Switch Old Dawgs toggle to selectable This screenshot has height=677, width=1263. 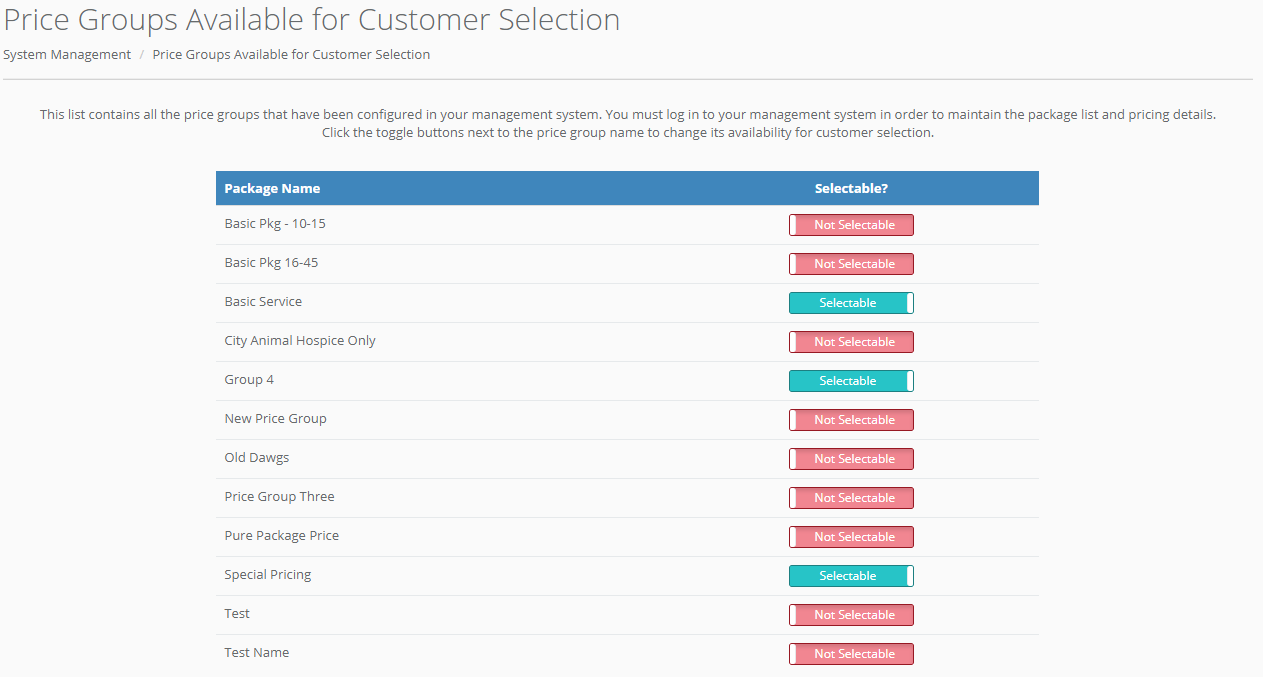coord(851,459)
